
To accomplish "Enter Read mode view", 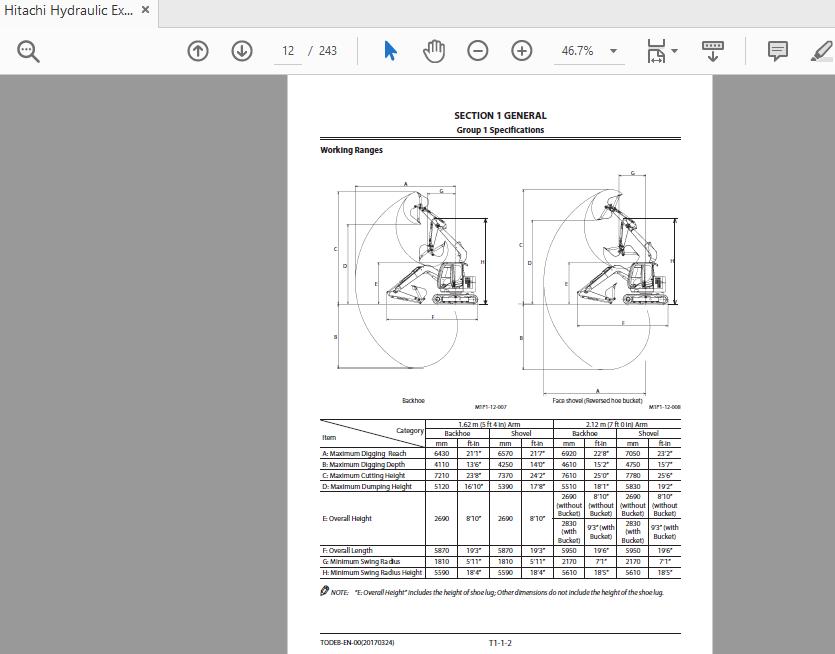I will [x=712, y=50].
